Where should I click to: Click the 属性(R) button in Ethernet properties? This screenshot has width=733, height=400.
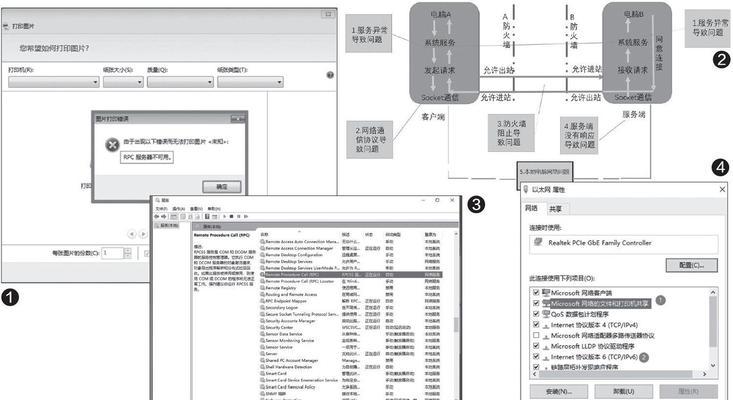coord(689,391)
